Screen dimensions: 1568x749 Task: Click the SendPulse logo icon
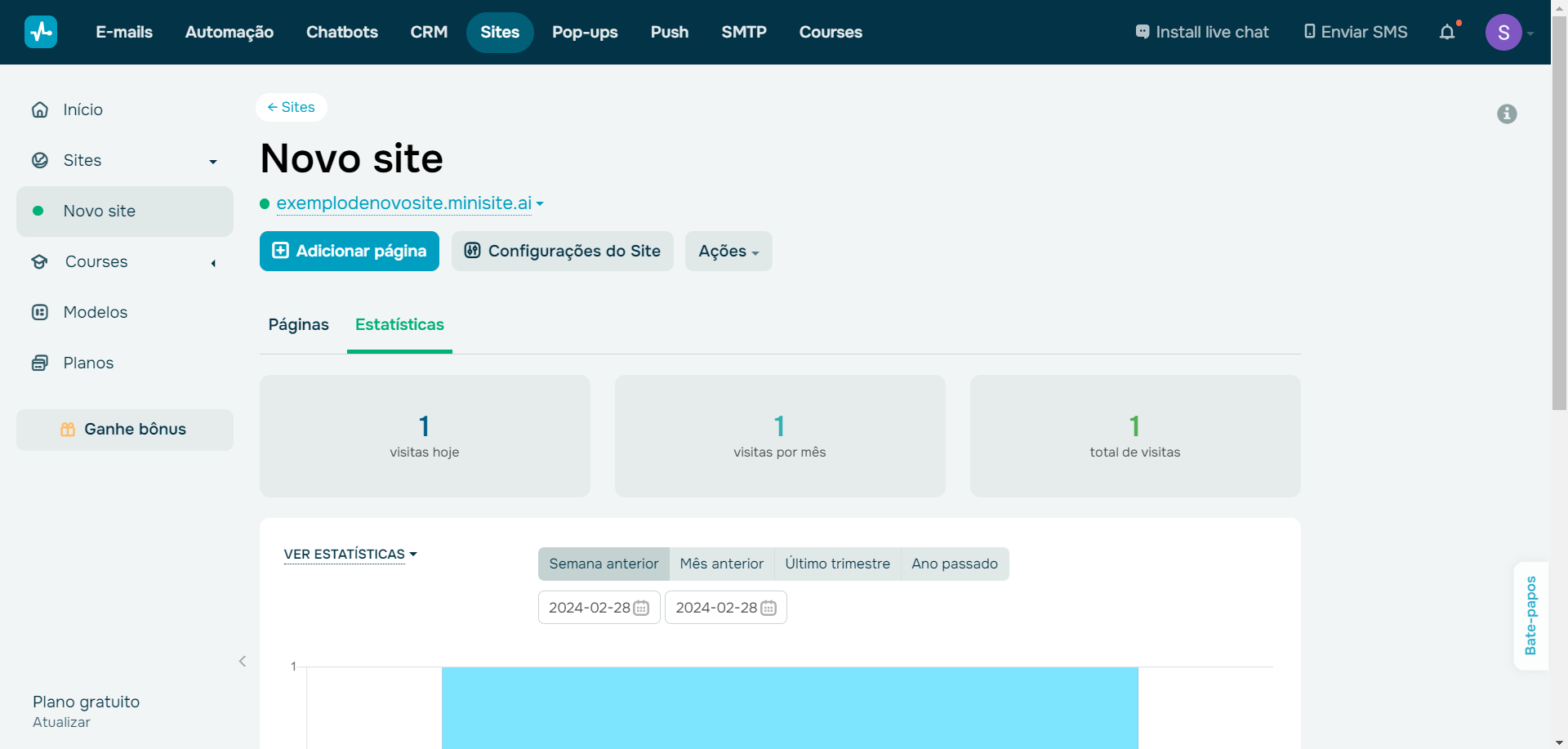(41, 32)
